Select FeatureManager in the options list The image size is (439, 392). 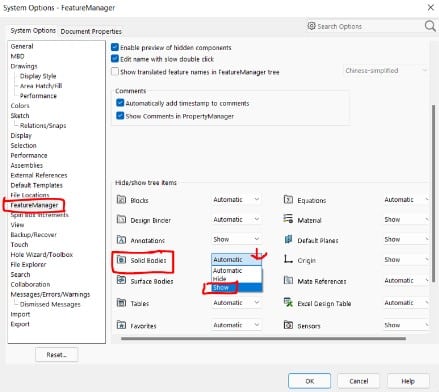coord(34,205)
